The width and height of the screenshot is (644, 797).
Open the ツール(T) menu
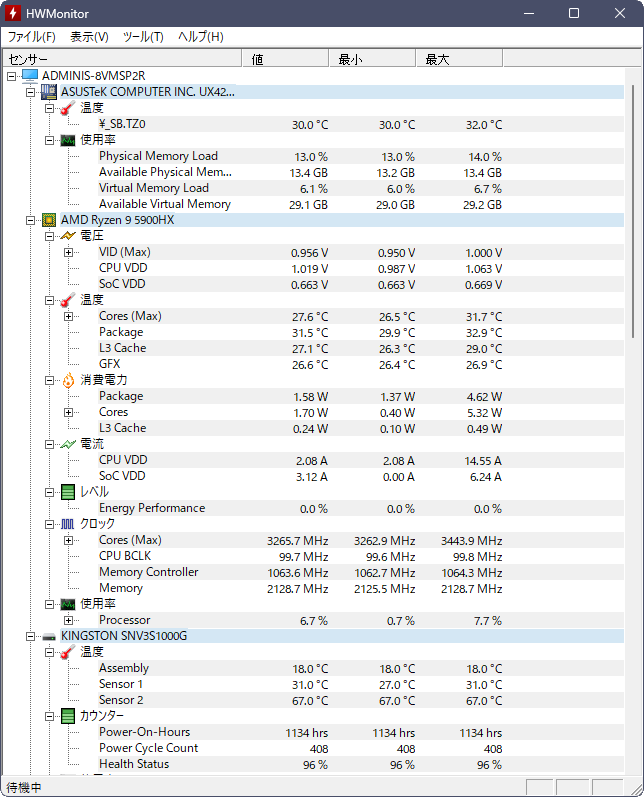click(x=143, y=37)
